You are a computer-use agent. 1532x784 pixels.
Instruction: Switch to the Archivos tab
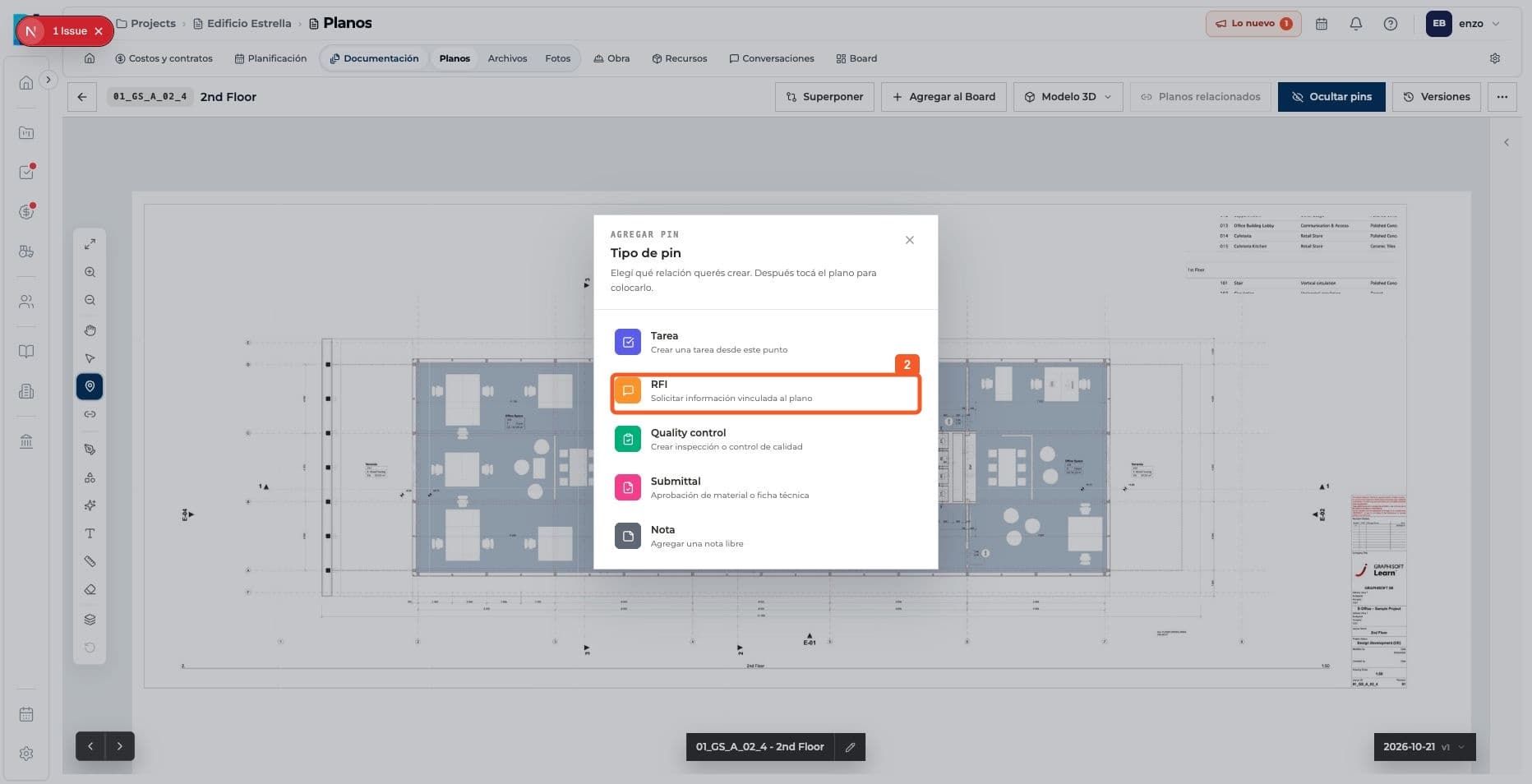click(507, 58)
